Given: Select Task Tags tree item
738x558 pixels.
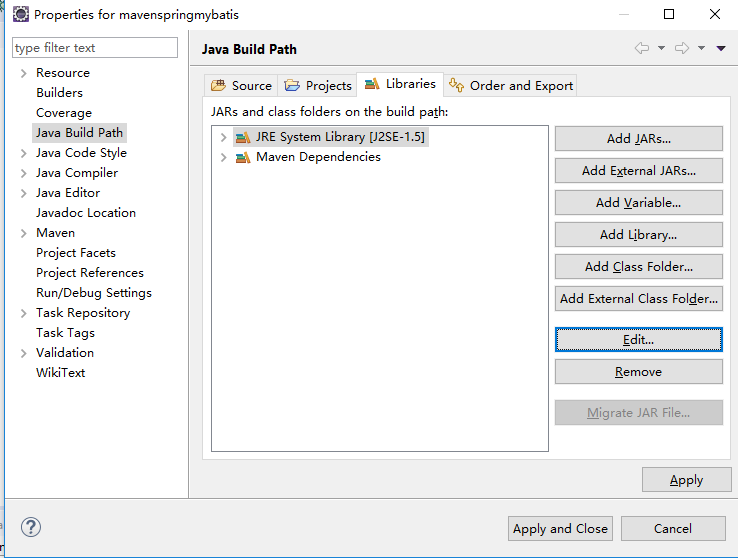Looking at the screenshot, I should coord(65,333).
